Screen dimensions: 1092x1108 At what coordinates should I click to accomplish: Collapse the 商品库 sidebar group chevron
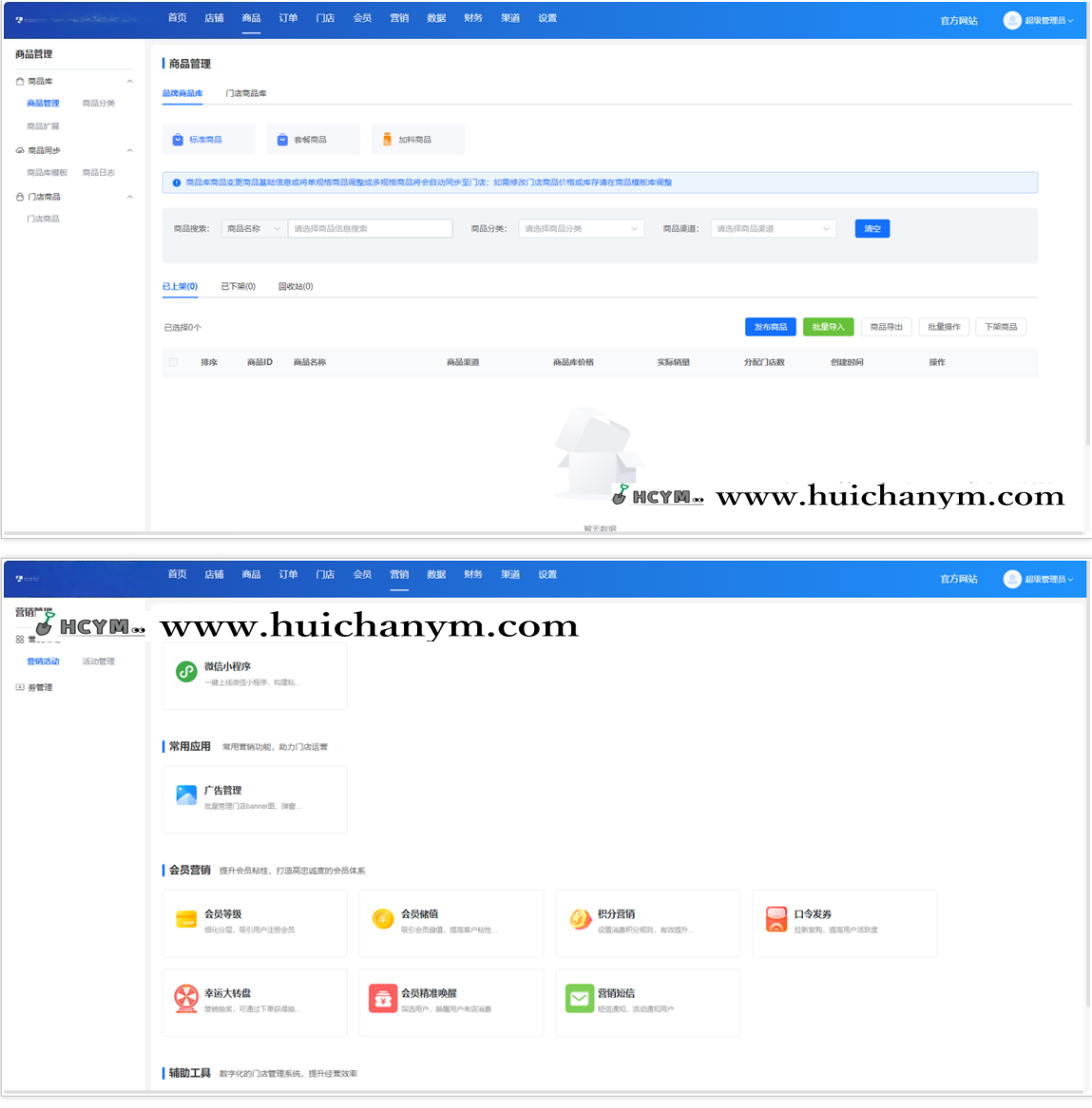130,82
